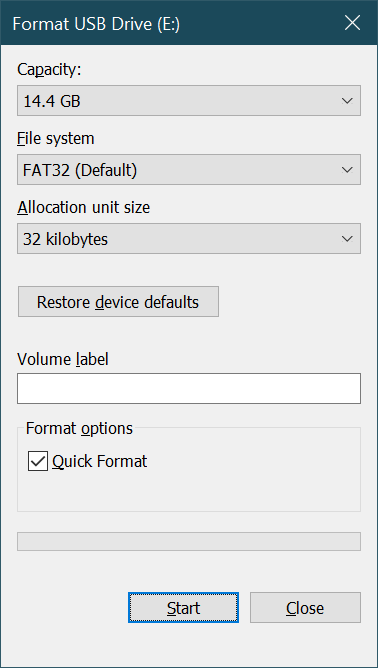Click the Allocation unit size chevron arrow
Screen dimensions: 378x668
pos(347,239)
